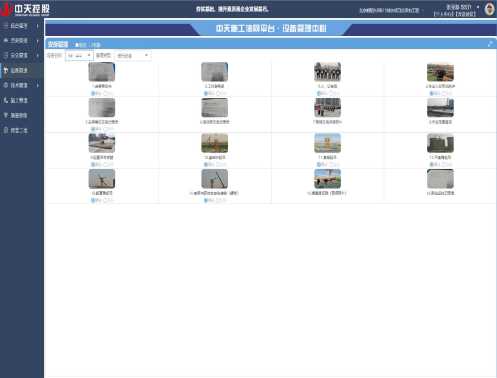
Task: Select the highlighted active sidebar menu item
Action: pyautogui.click(x=22, y=70)
